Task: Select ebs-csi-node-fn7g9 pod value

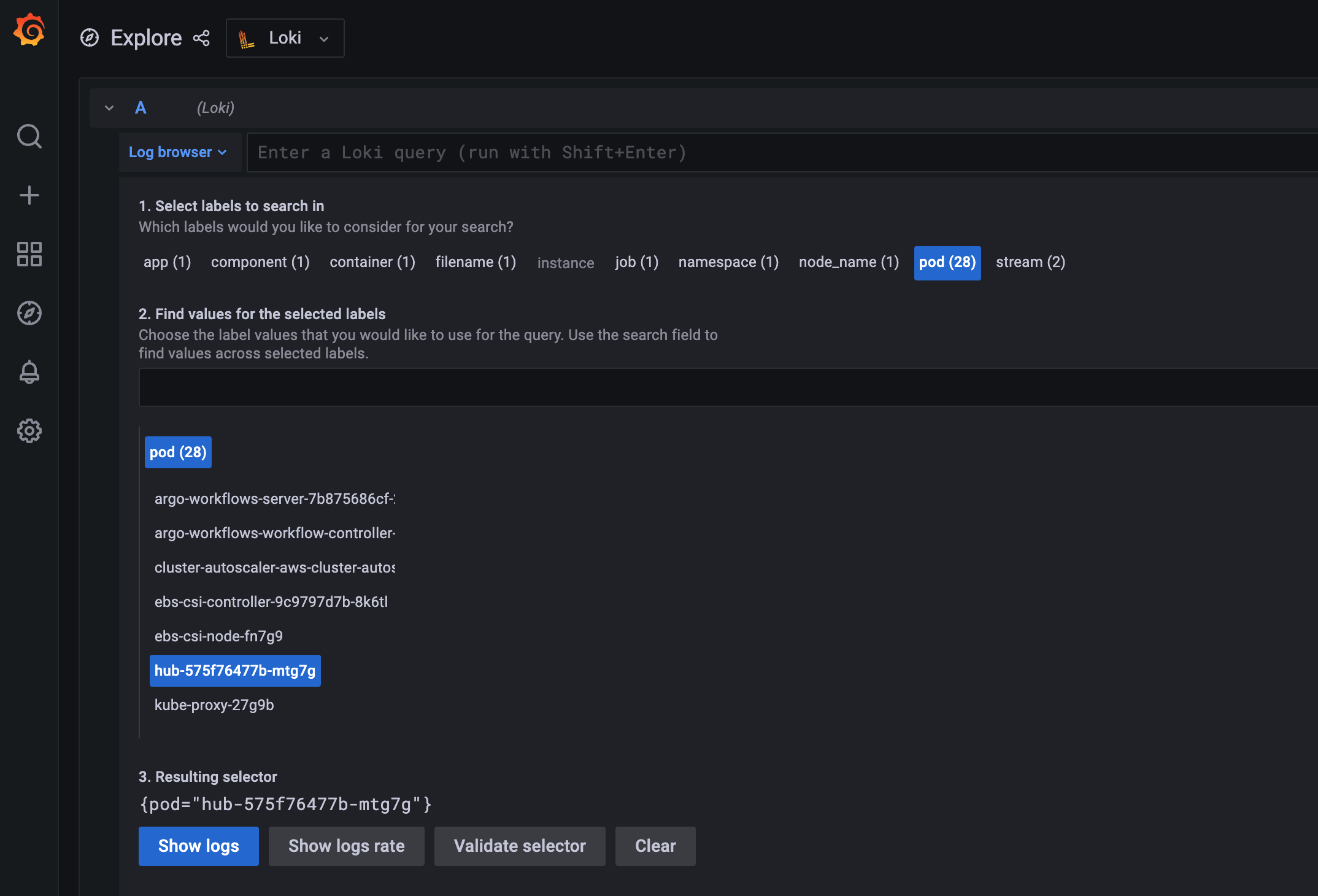Action: coord(218,636)
